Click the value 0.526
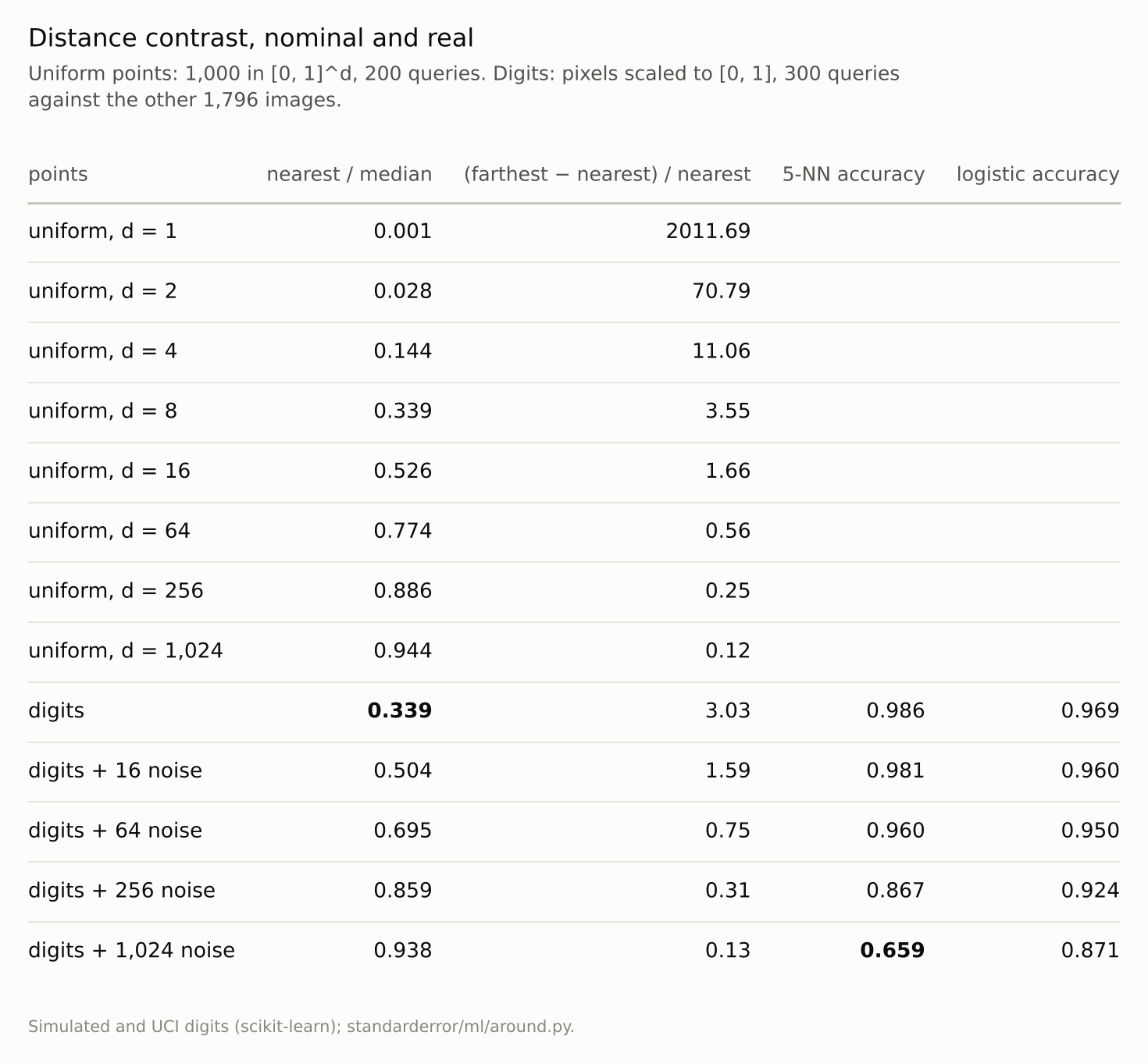The height and width of the screenshot is (1064, 1148). click(403, 472)
